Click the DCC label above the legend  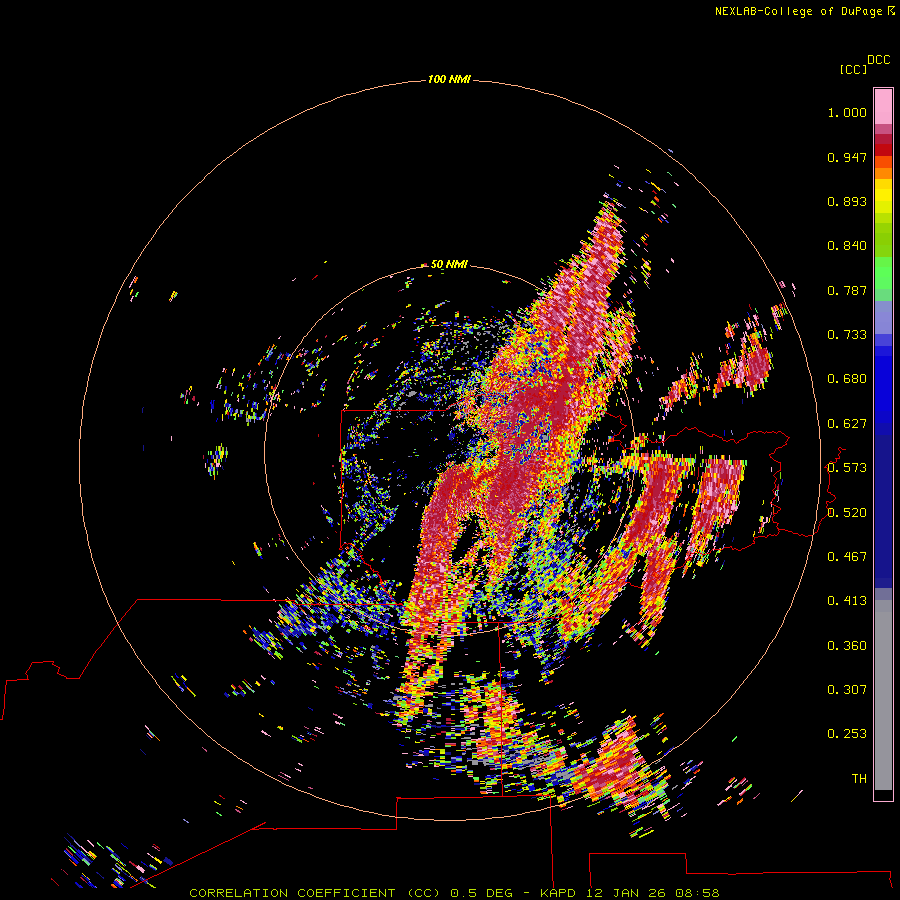point(879,60)
